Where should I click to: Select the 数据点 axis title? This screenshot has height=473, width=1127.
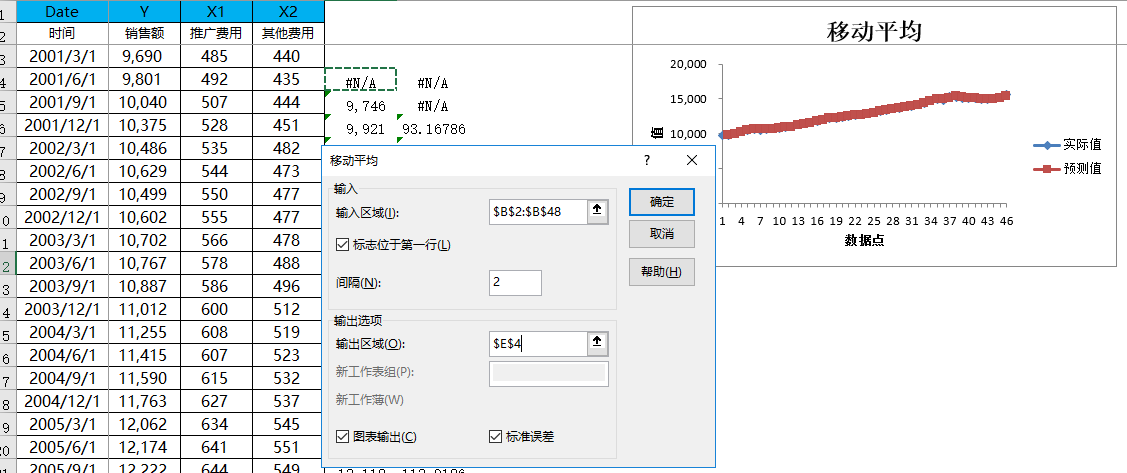(x=864, y=241)
